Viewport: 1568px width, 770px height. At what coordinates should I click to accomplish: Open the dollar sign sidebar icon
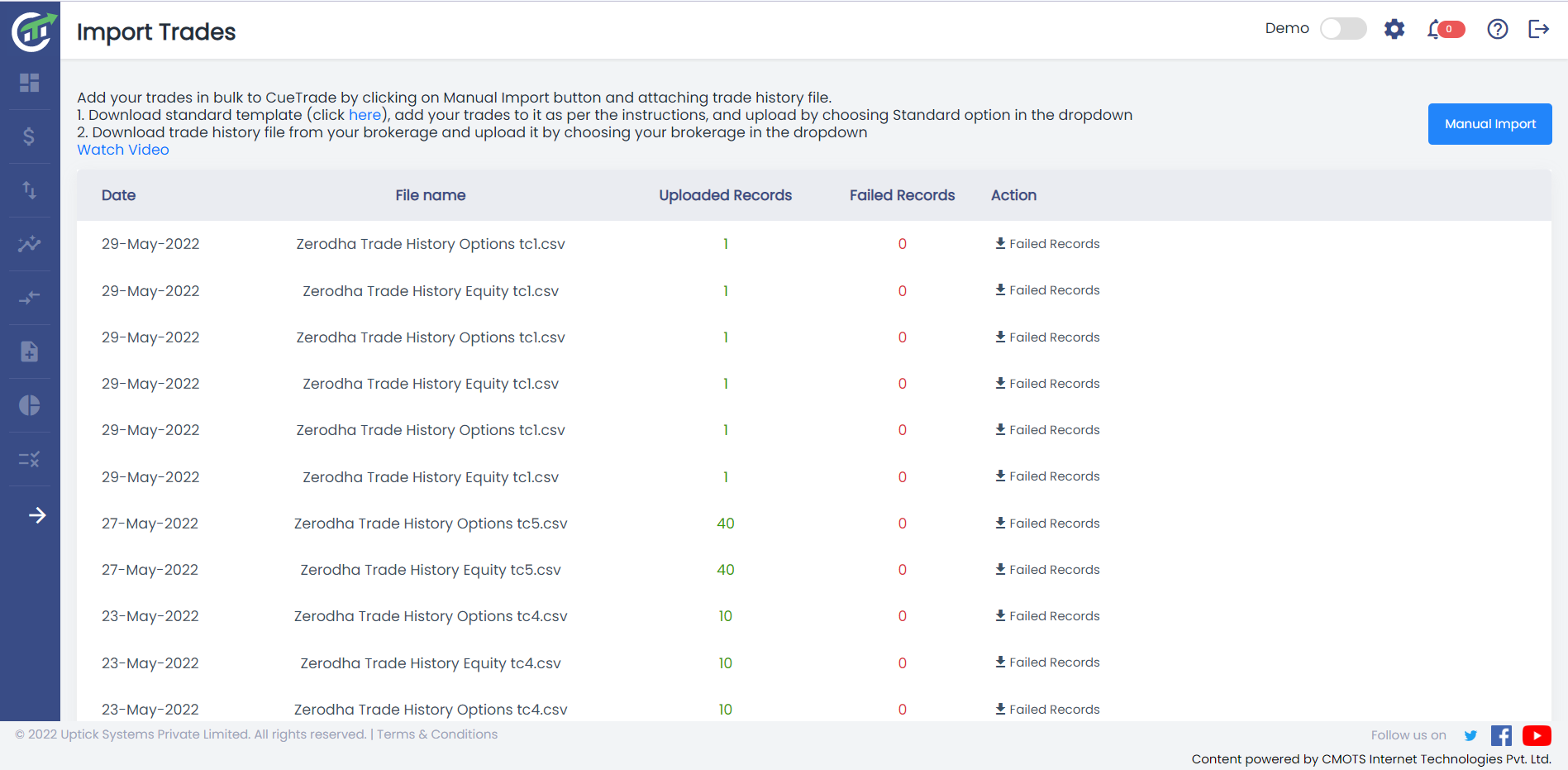pyautogui.click(x=29, y=136)
